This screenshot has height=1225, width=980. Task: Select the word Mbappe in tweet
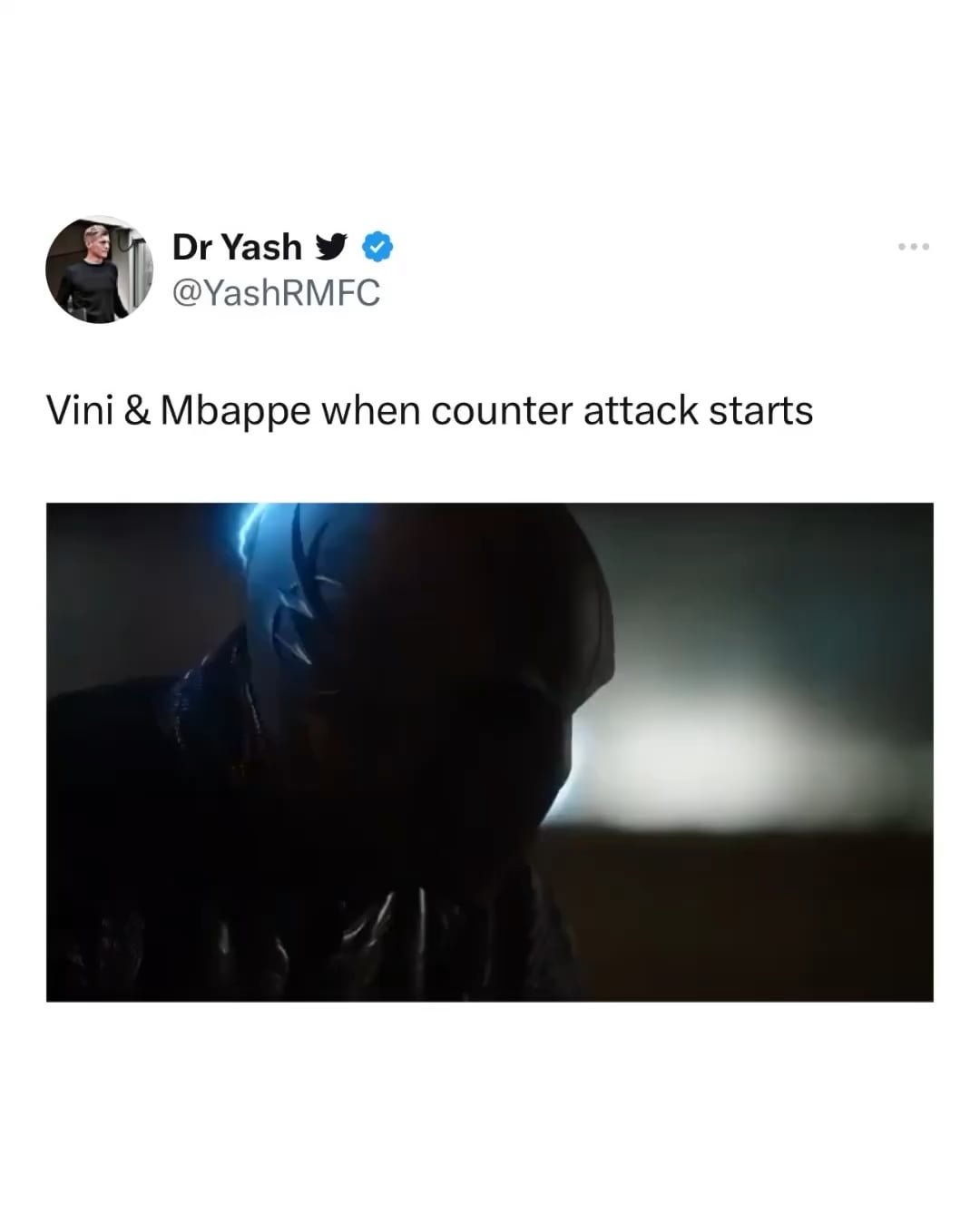236,413
